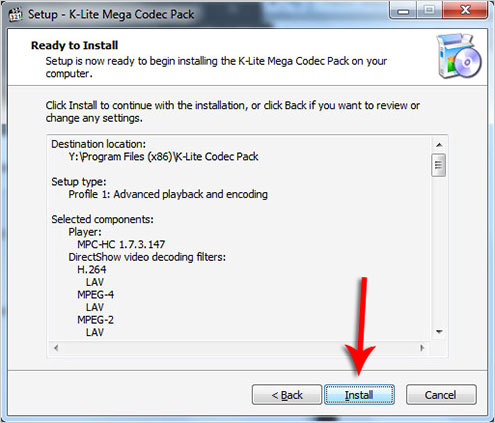Click the vertical scrollbar thumb
The image size is (495, 423).
438,165
